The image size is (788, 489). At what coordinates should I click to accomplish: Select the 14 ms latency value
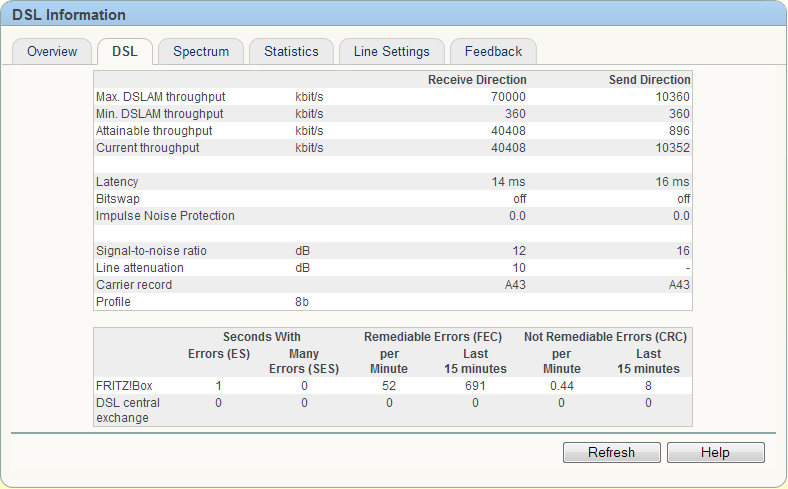(x=508, y=182)
